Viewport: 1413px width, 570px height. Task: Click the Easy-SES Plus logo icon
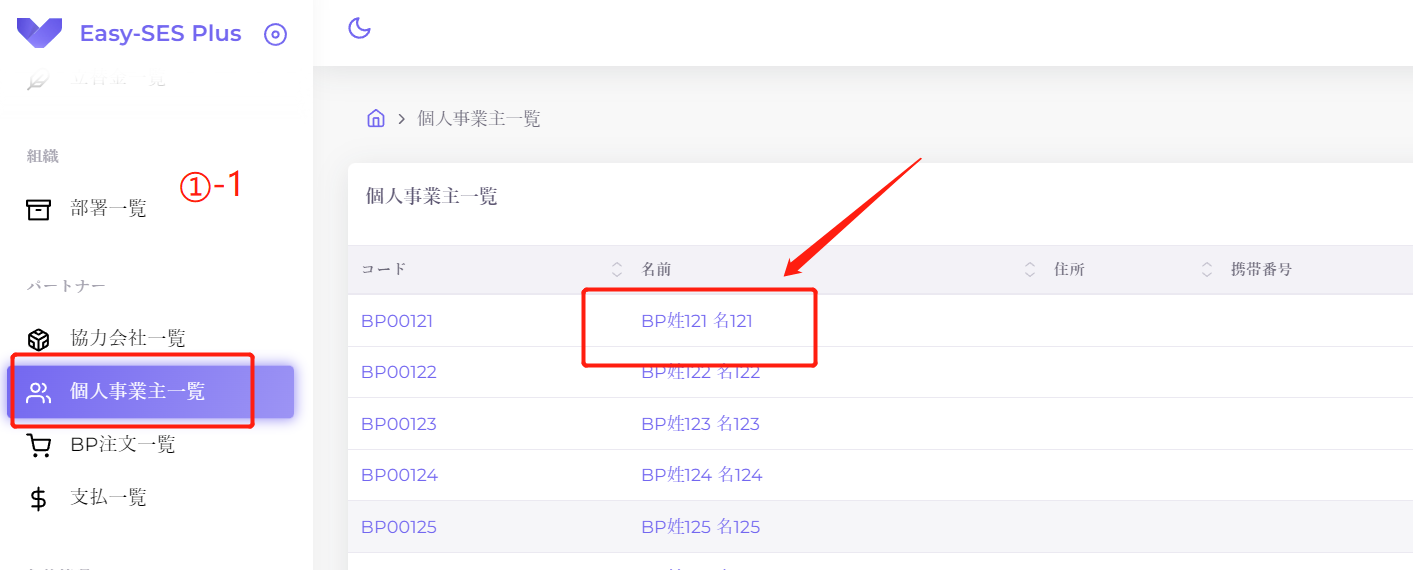(x=39, y=33)
